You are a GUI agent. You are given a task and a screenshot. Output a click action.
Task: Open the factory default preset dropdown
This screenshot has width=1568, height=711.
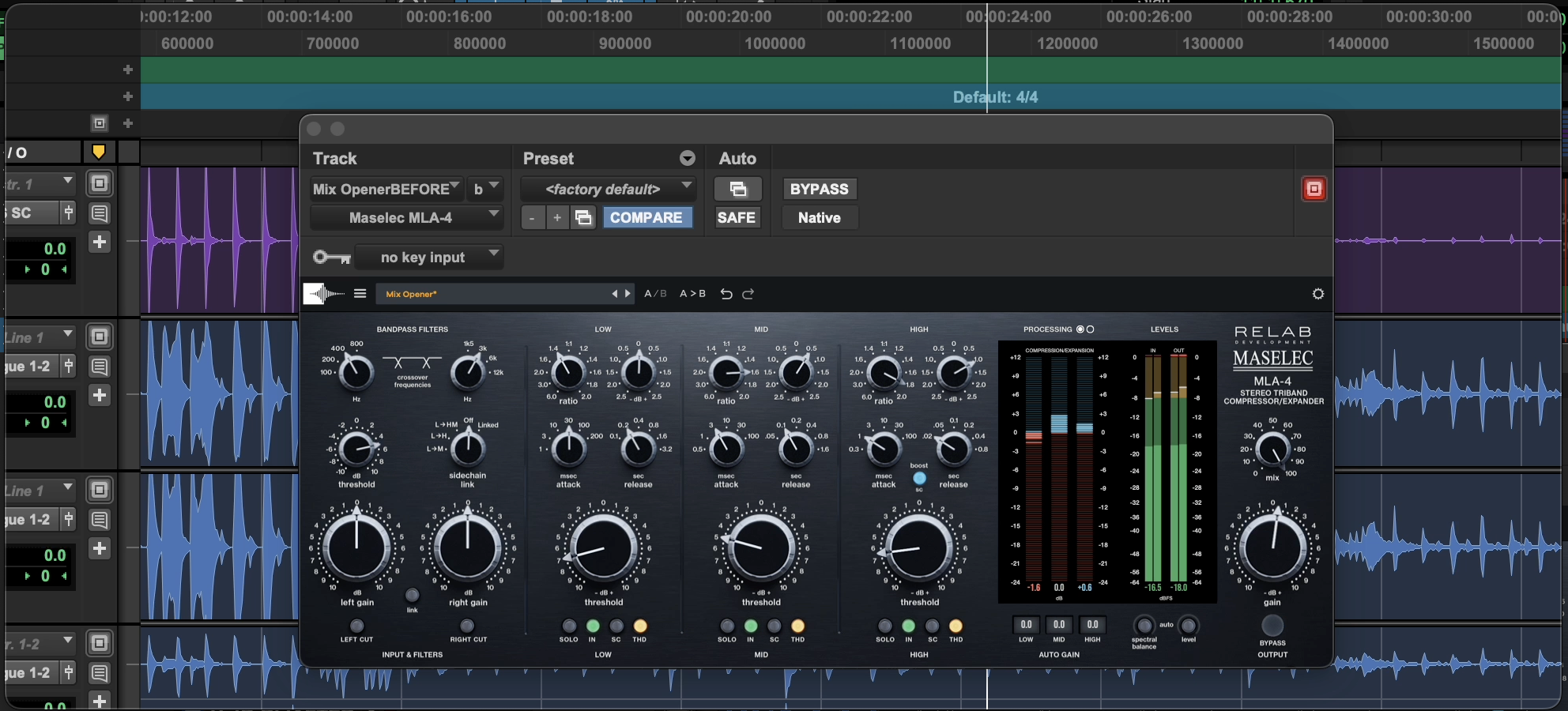tap(607, 189)
